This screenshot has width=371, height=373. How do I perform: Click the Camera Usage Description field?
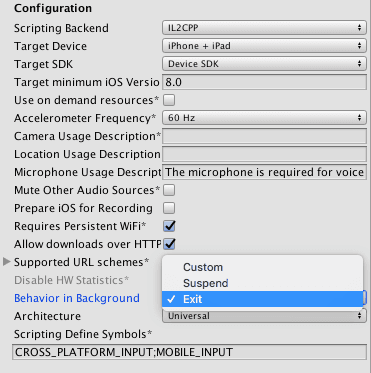coord(264,136)
